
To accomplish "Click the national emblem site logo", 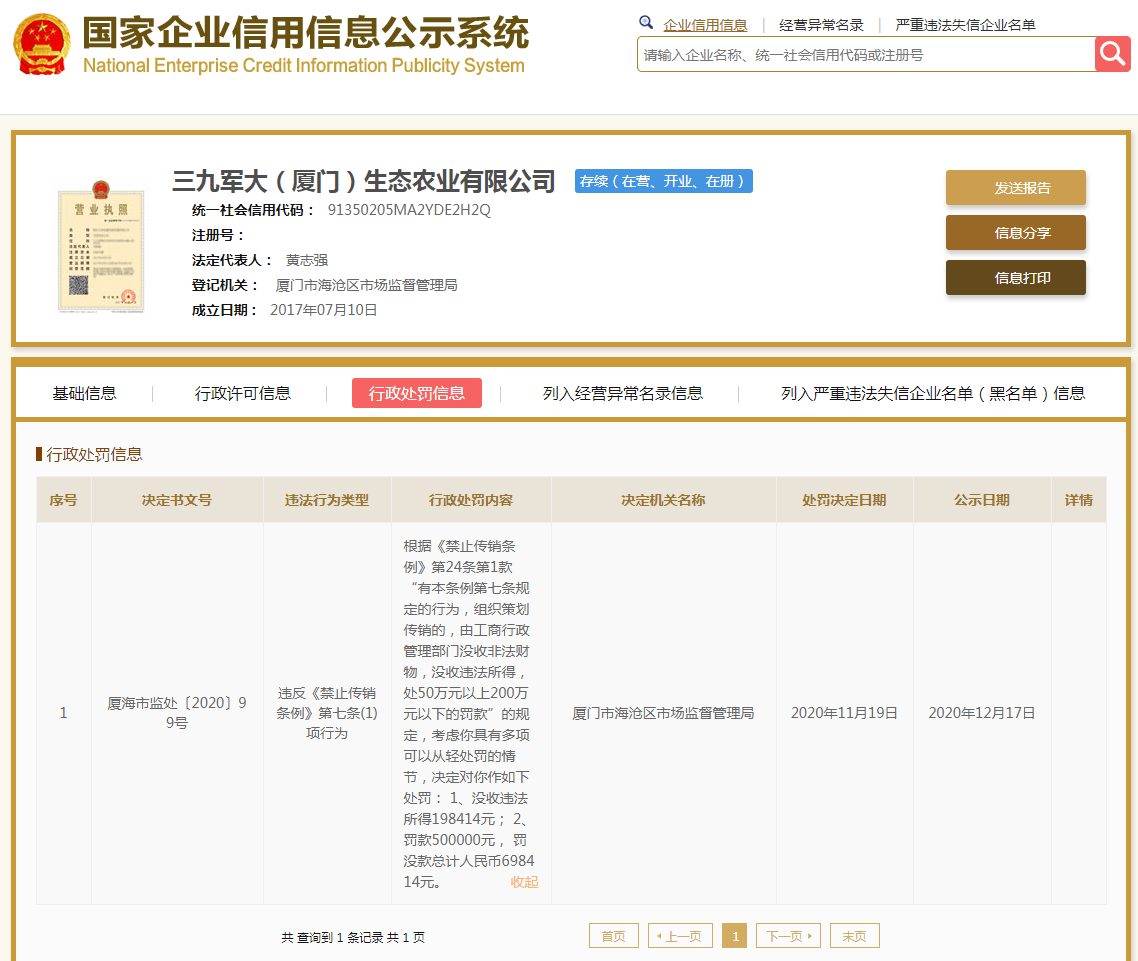I will point(41,44).
